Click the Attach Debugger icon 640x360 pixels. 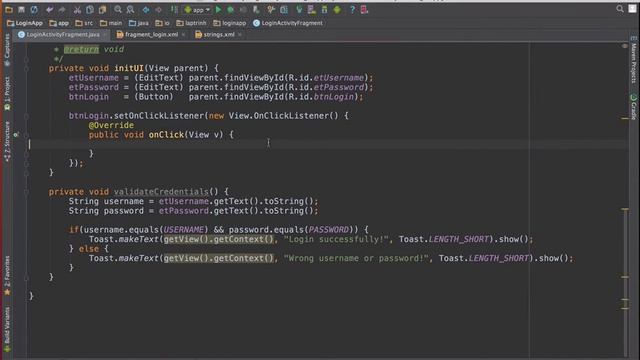pyautogui.click(x=256, y=9)
